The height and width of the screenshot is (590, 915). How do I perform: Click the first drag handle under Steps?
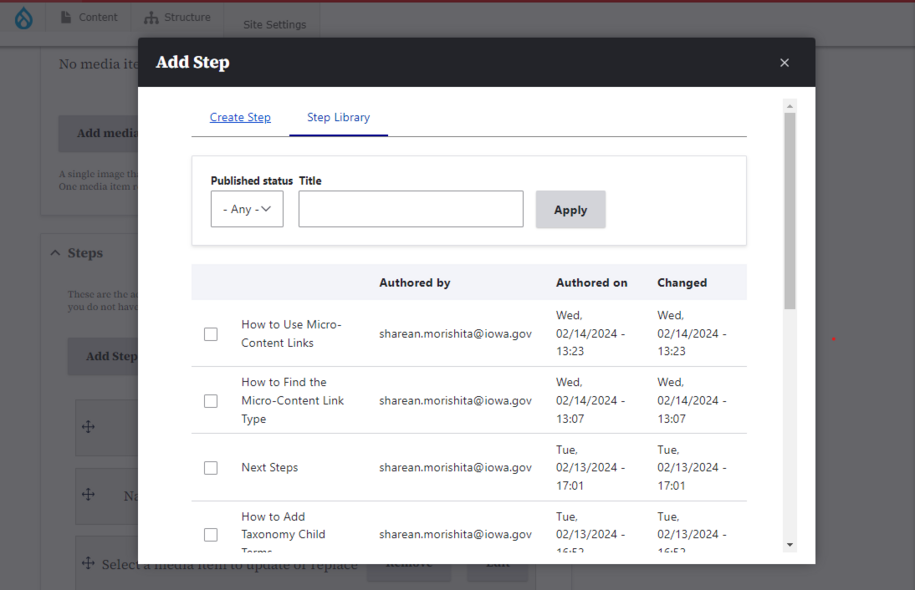pyautogui.click(x=88, y=427)
